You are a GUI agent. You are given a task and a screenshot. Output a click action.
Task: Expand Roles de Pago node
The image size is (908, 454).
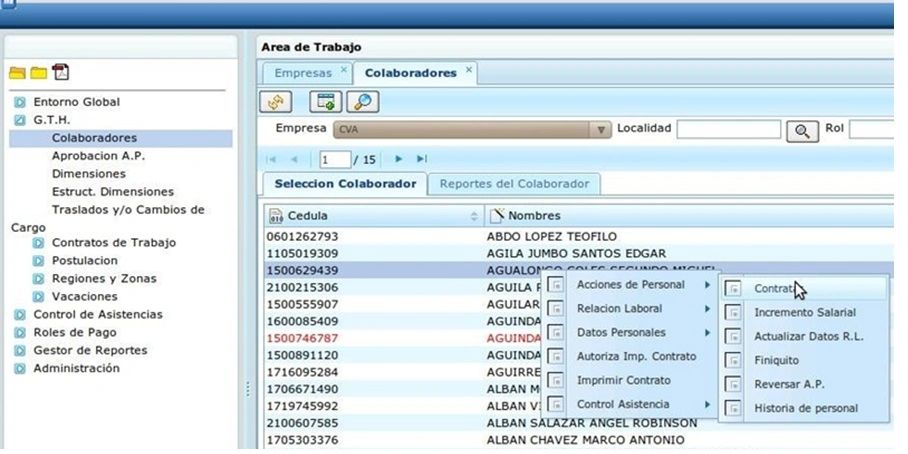[20, 333]
